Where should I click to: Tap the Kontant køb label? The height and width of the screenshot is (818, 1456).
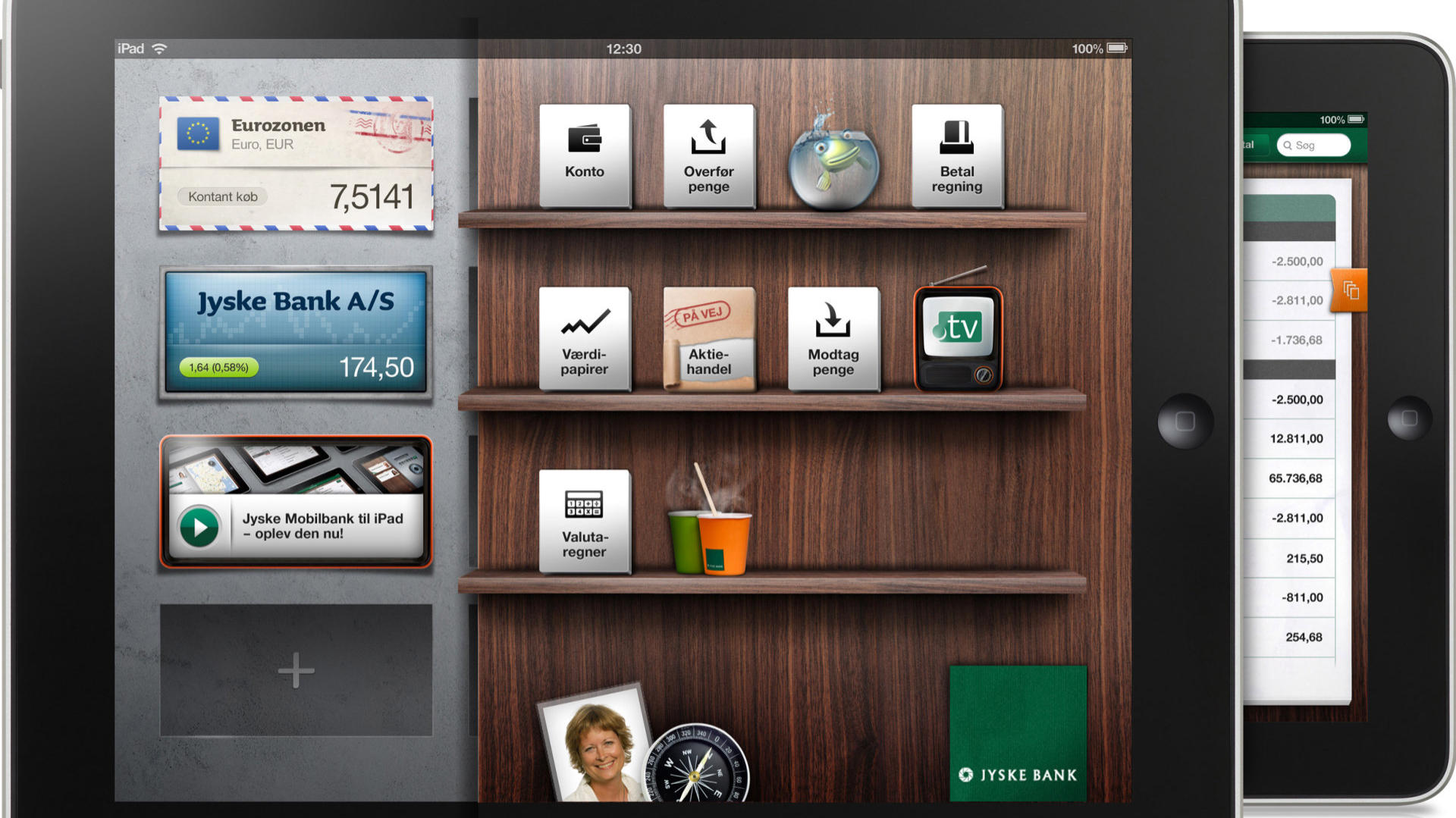[x=223, y=196]
